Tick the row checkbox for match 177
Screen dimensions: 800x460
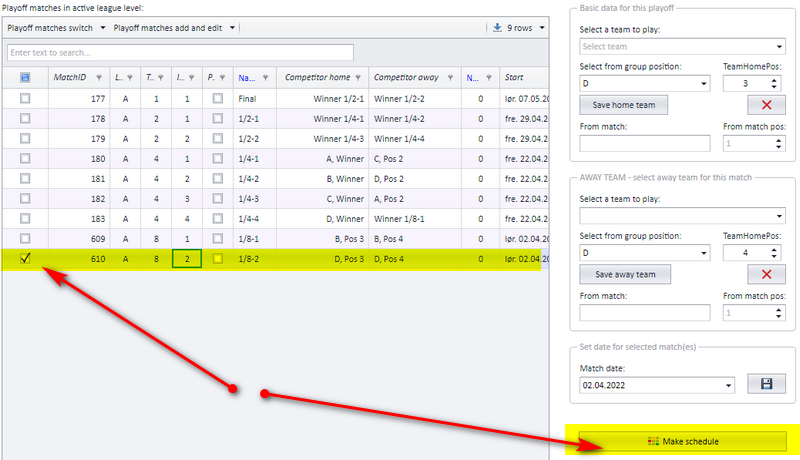pos(25,98)
